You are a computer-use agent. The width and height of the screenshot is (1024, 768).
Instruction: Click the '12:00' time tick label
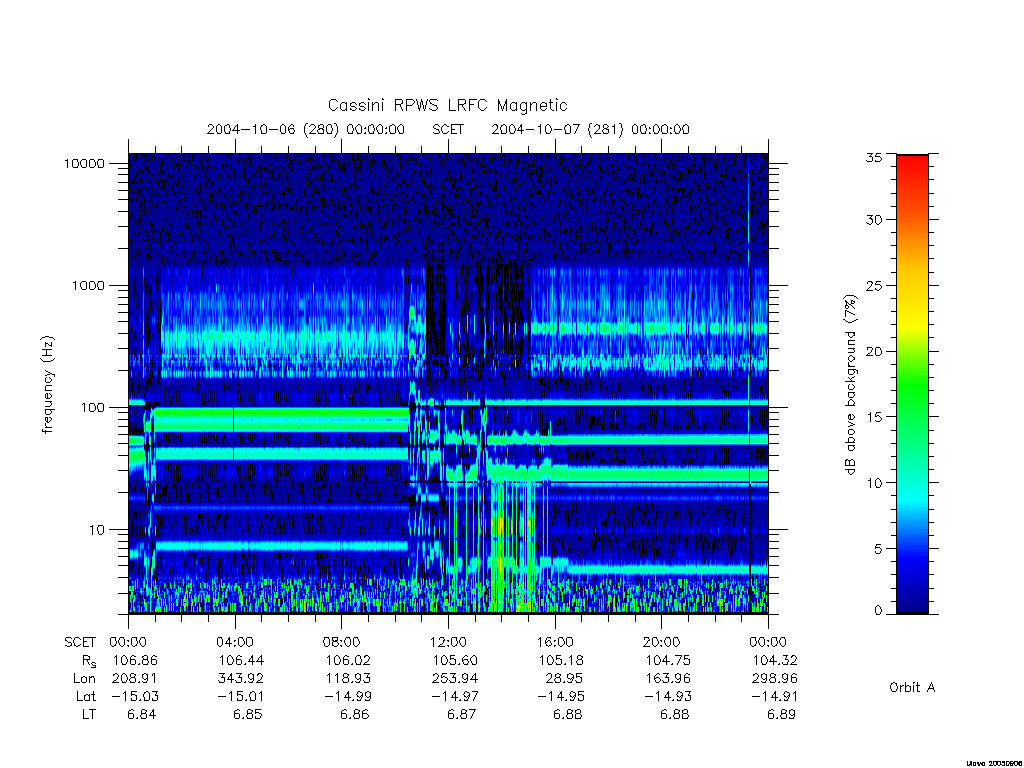pyautogui.click(x=448, y=642)
